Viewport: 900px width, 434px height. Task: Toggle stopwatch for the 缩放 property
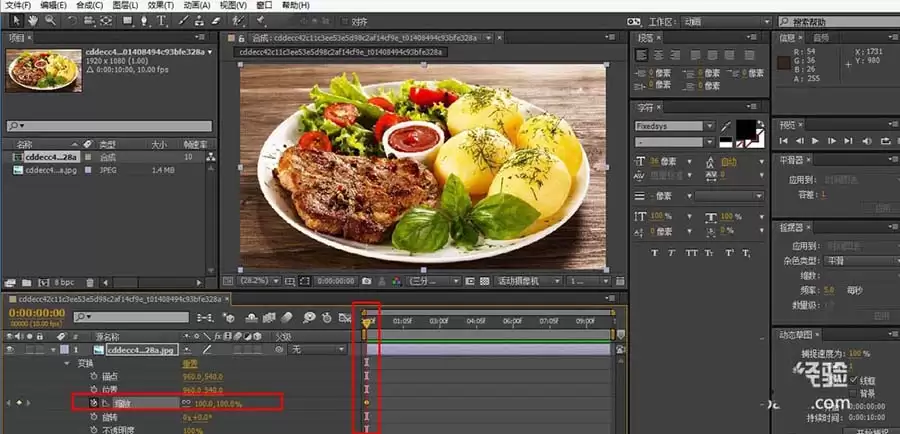[94, 403]
